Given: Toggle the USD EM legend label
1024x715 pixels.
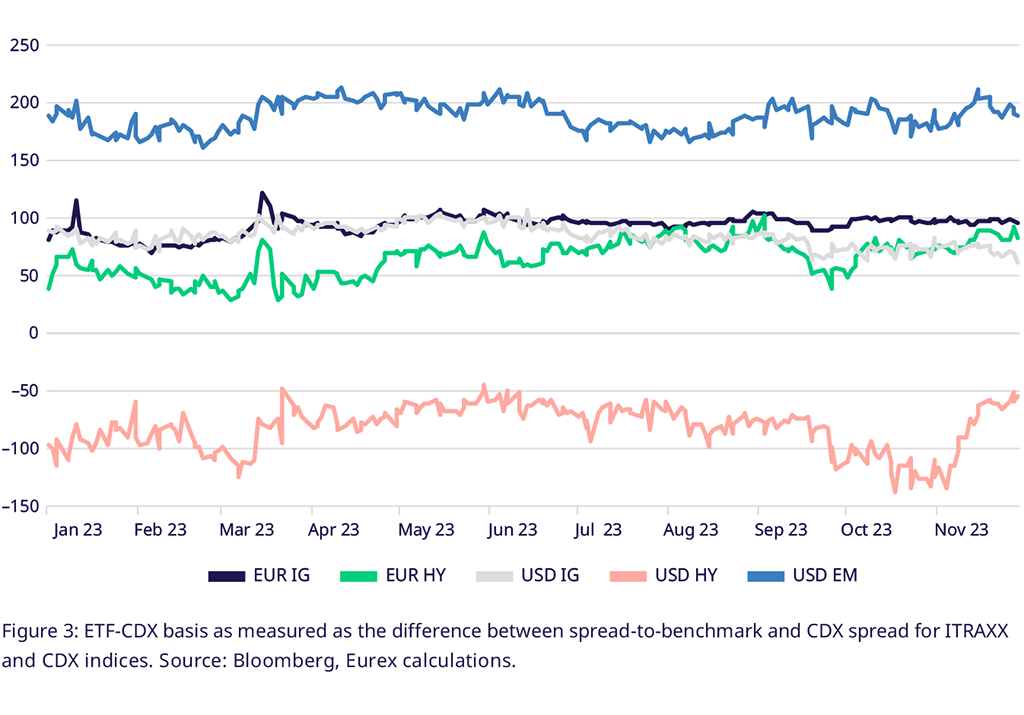Looking at the screenshot, I should (825, 575).
